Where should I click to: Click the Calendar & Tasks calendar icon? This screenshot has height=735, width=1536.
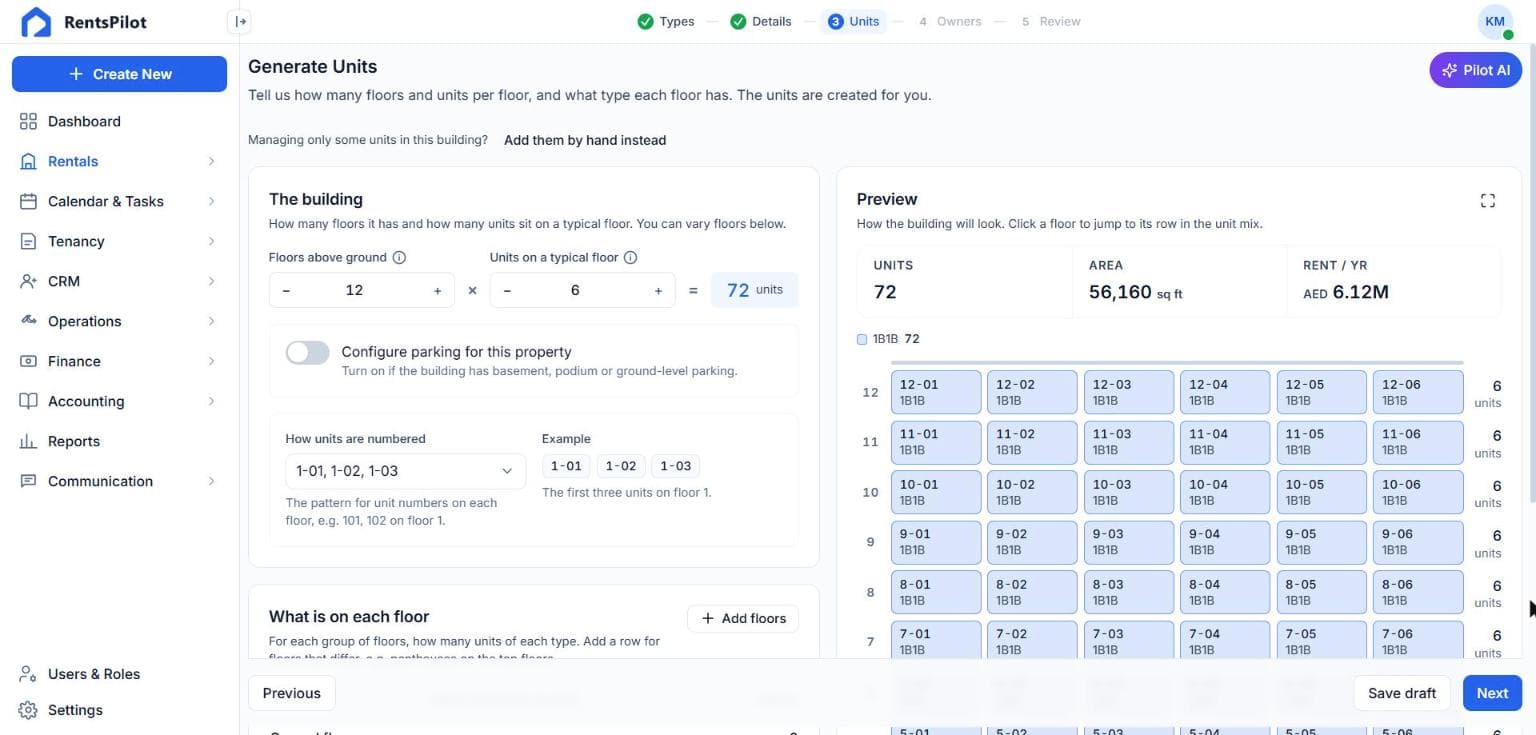[28, 201]
